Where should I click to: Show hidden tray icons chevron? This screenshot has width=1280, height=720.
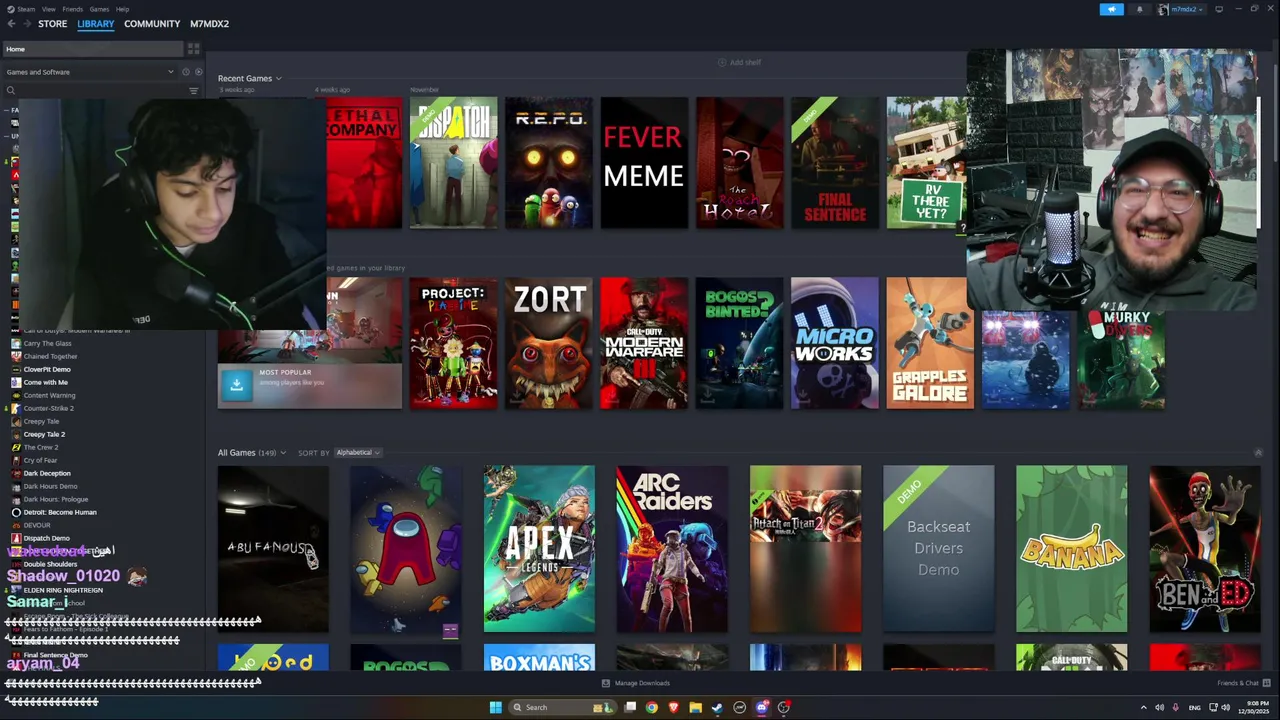click(1144, 707)
